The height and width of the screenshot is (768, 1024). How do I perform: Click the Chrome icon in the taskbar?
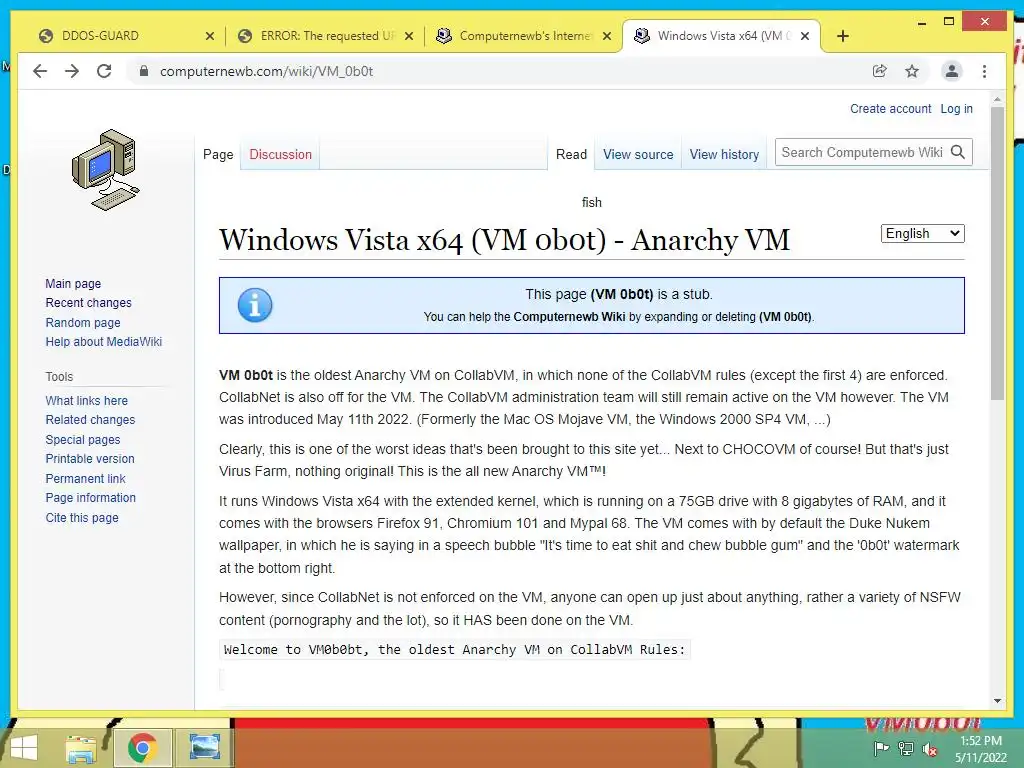142,748
